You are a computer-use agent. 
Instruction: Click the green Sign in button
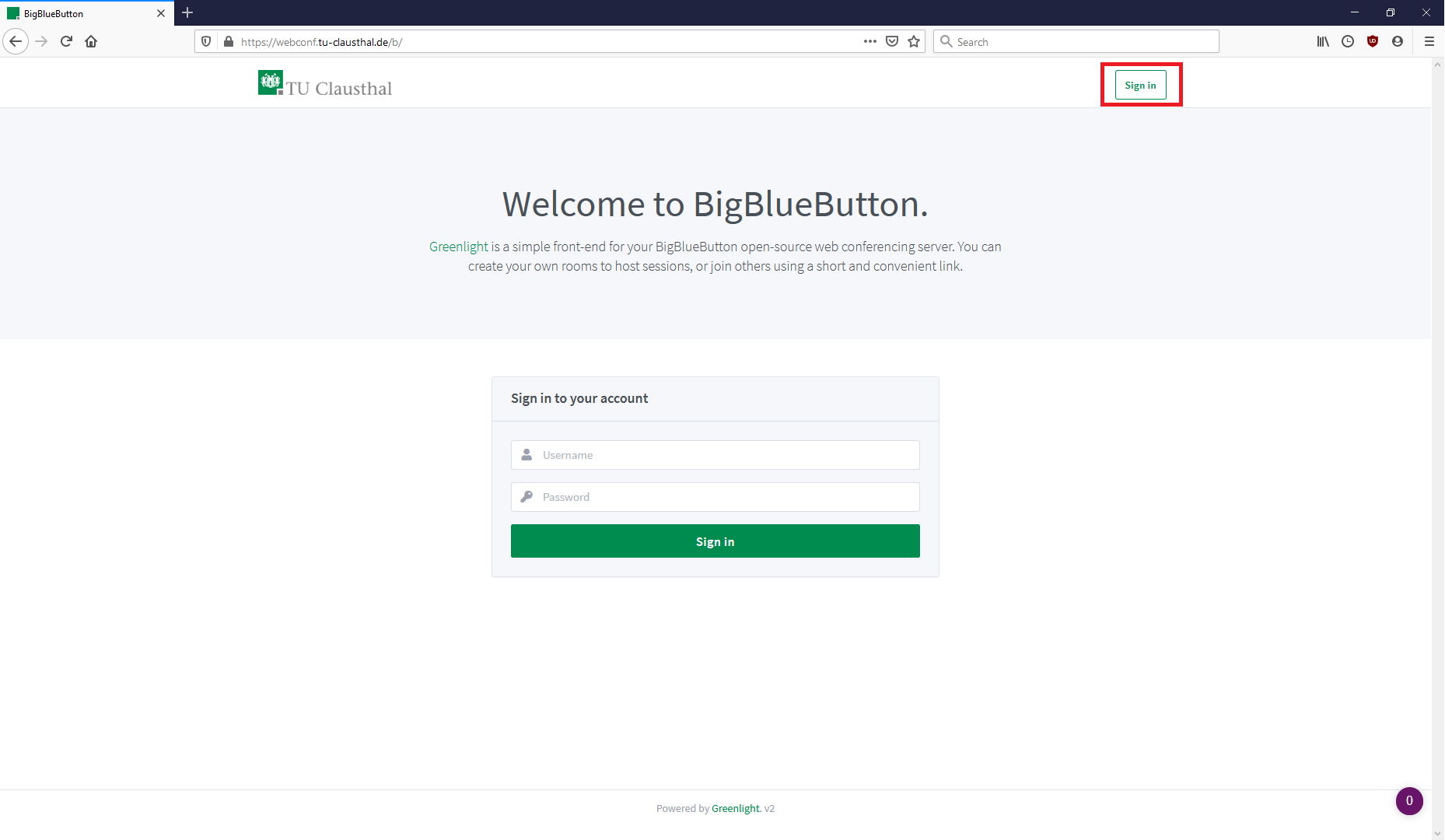coord(715,541)
